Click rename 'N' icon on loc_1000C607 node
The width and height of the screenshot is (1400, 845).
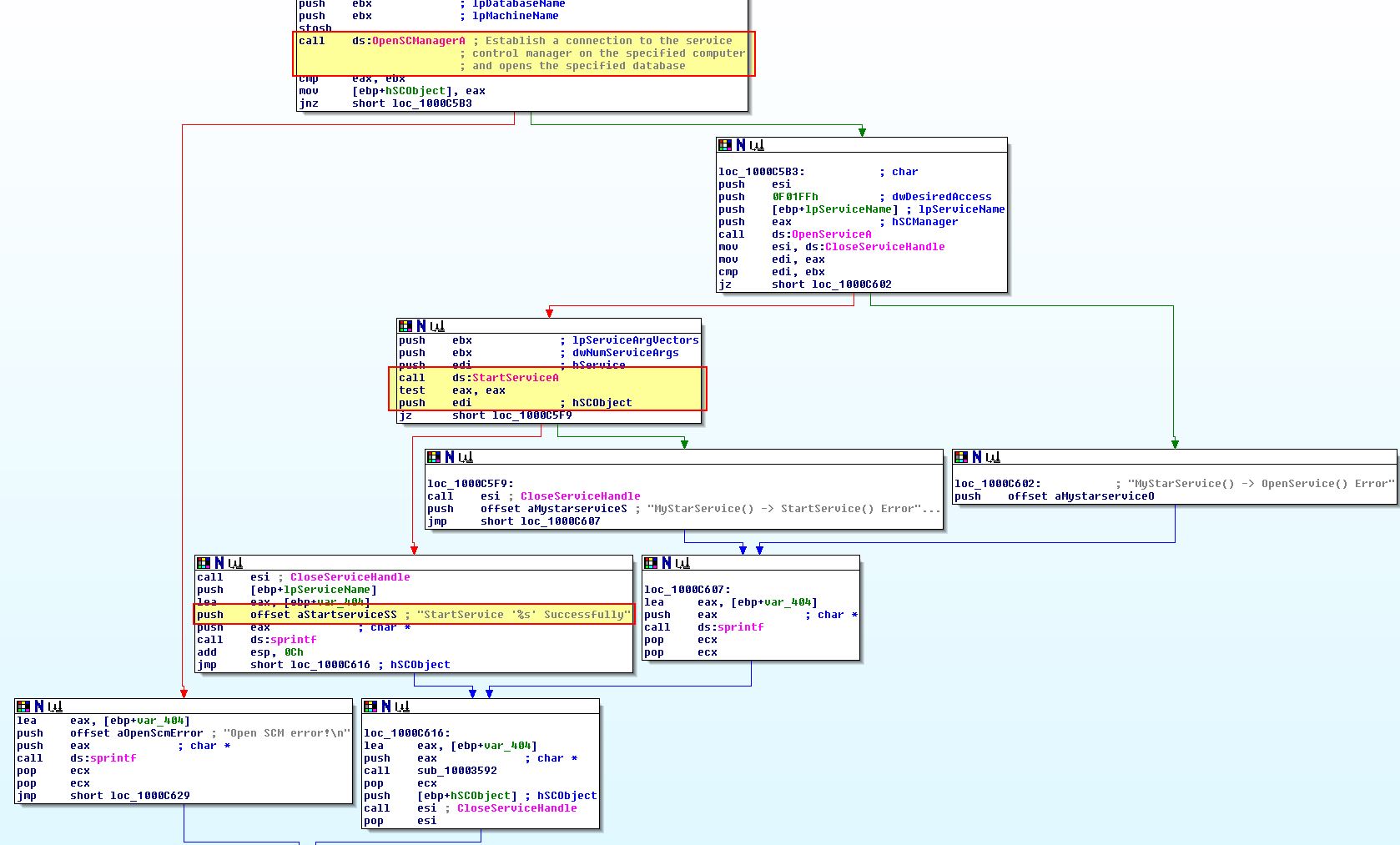click(x=667, y=563)
